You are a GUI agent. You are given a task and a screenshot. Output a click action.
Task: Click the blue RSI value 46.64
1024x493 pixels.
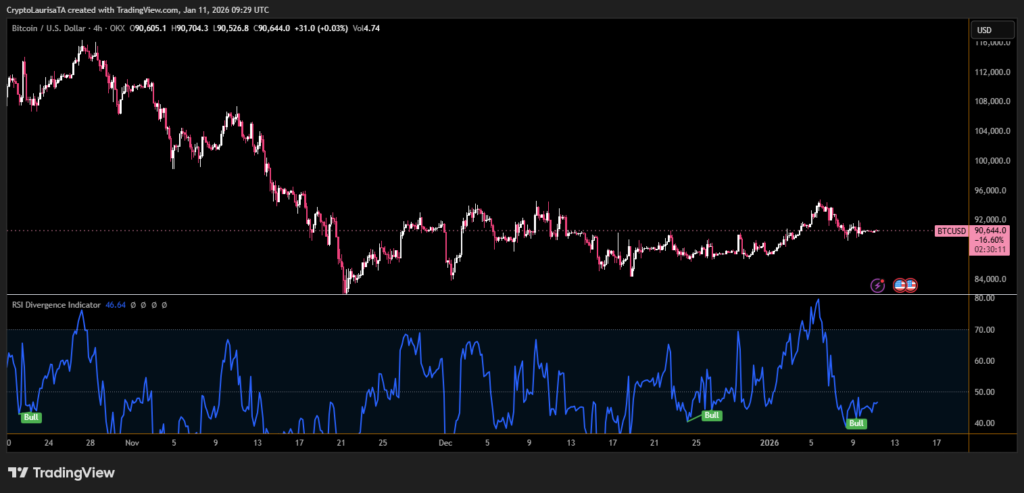click(x=115, y=304)
